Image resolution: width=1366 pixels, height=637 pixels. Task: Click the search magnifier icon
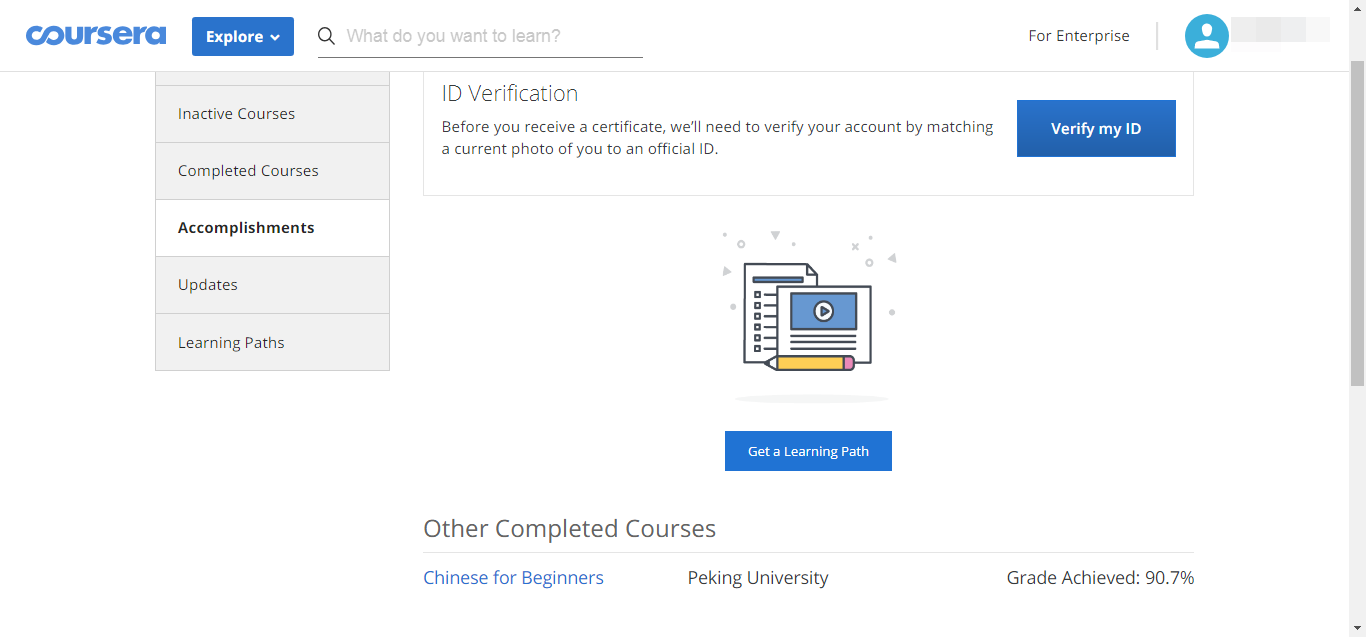(326, 36)
